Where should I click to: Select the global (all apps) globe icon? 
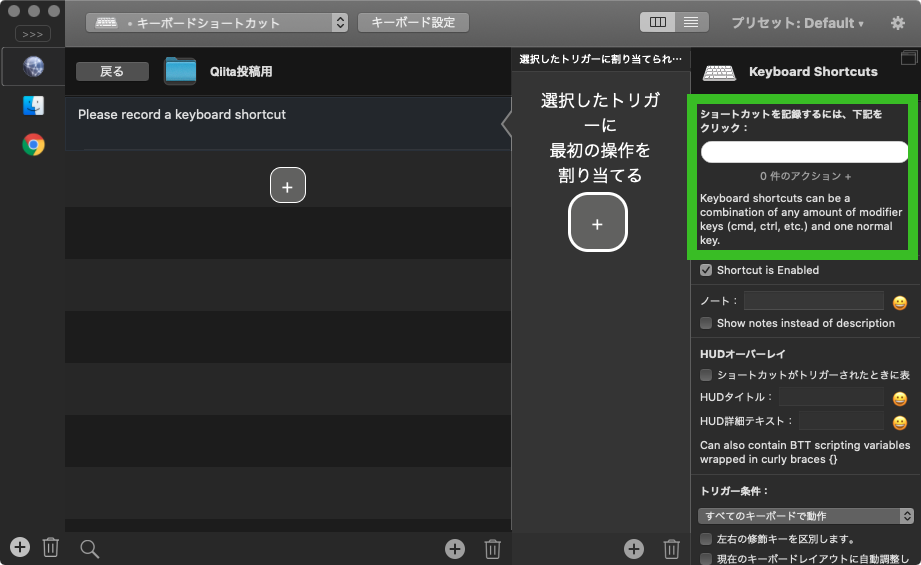(33, 66)
